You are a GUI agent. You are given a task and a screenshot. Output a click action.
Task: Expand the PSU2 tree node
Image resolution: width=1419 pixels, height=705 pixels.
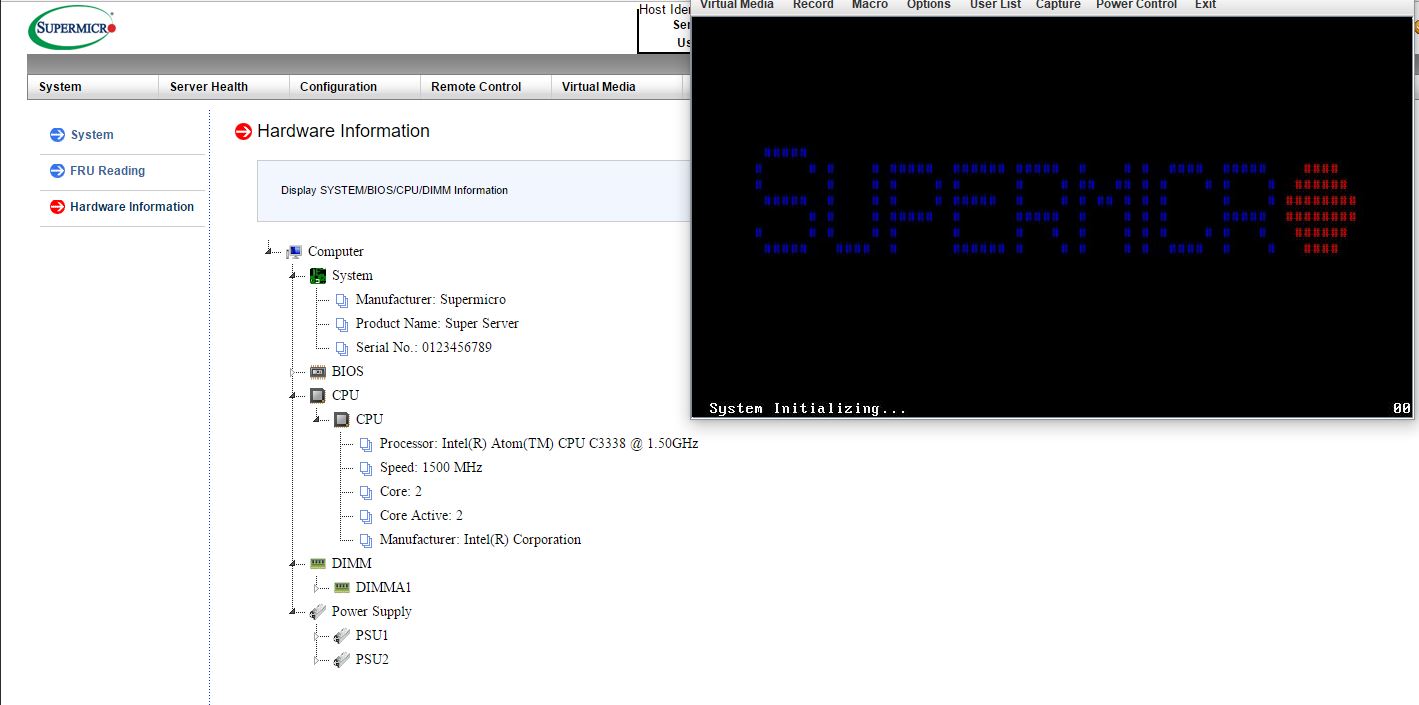tap(317, 660)
